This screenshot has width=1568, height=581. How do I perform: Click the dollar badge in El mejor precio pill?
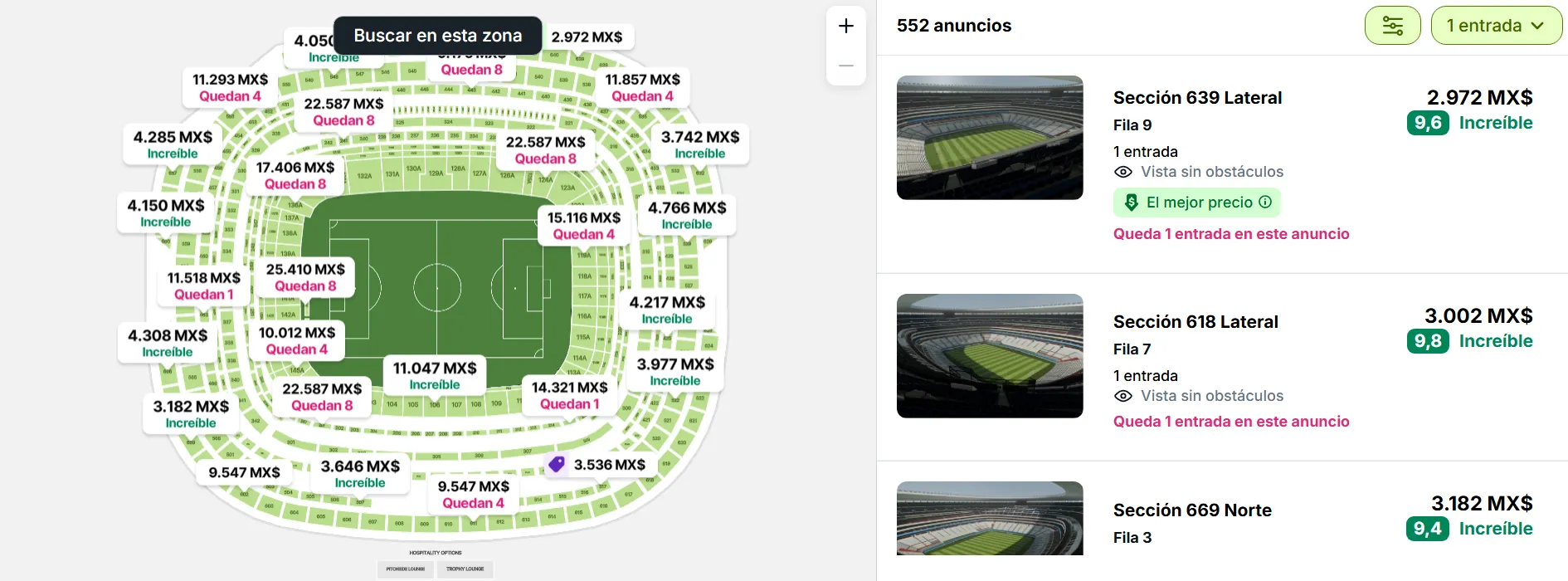pos(1130,202)
